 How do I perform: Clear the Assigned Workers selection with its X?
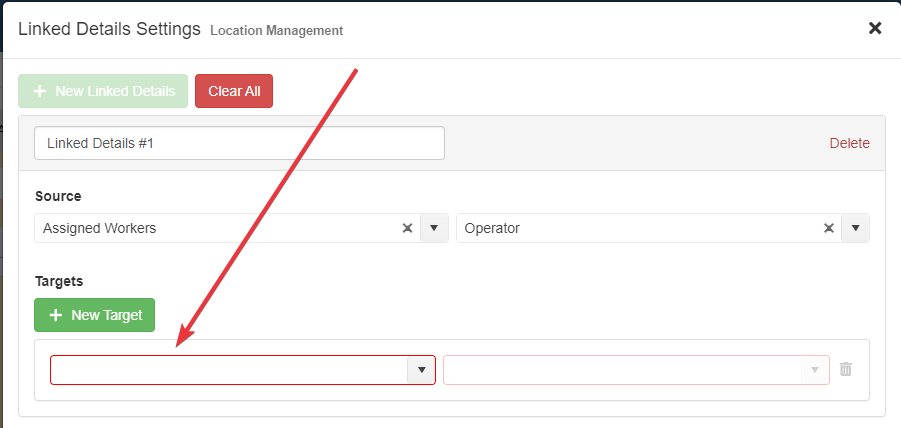[407, 228]
